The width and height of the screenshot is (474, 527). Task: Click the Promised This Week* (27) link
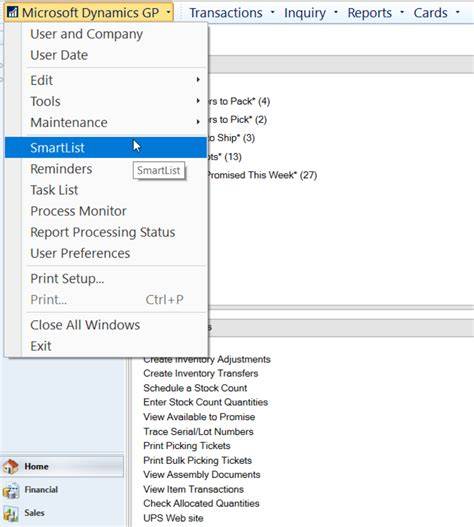[x=263, y=175]
